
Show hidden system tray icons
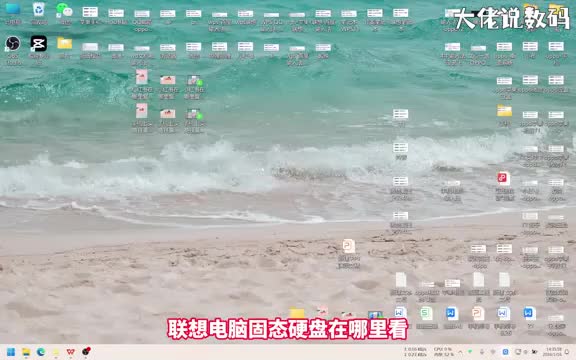[x=460, y=352]
